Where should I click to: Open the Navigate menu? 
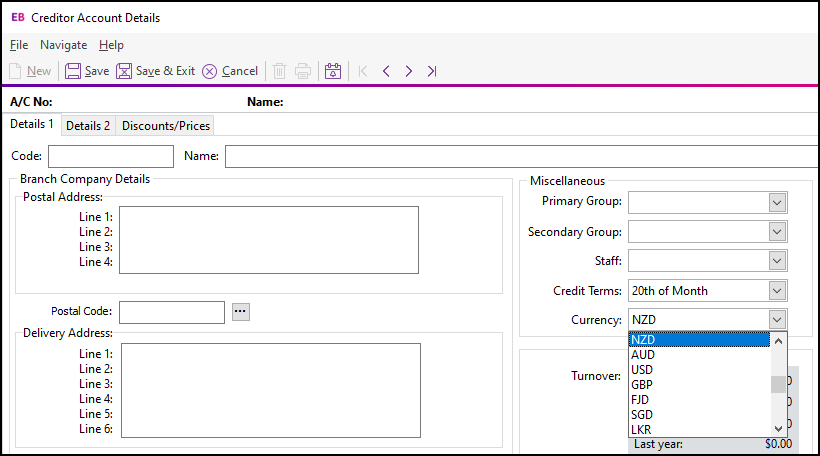(63, 45)
